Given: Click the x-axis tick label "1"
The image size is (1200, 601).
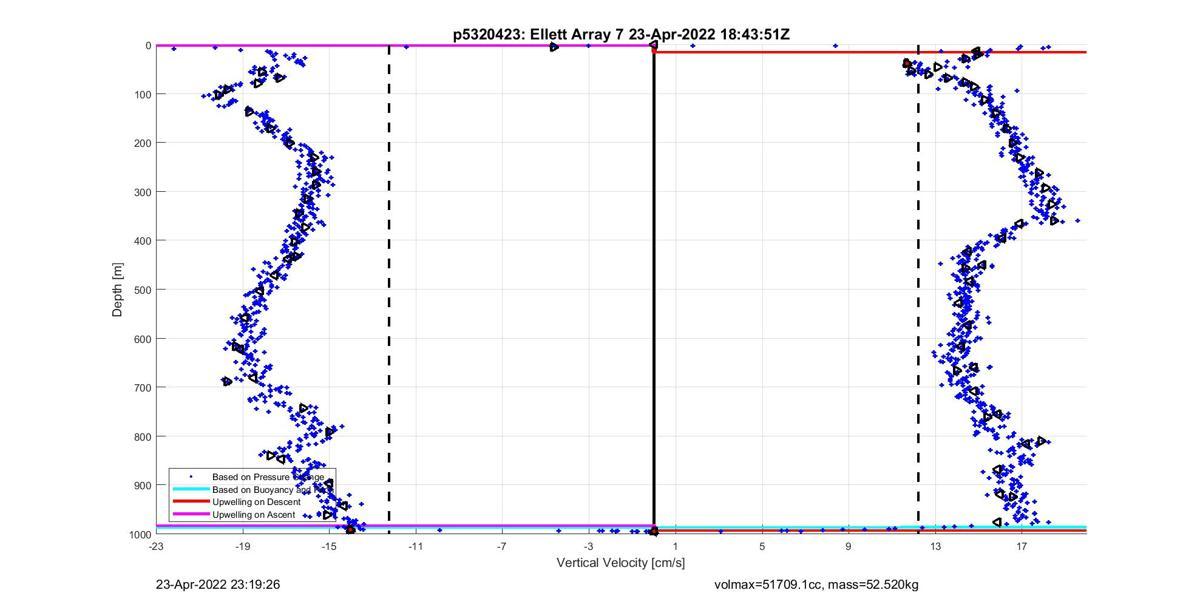Looking at the screenshot, I should (676, 547).
